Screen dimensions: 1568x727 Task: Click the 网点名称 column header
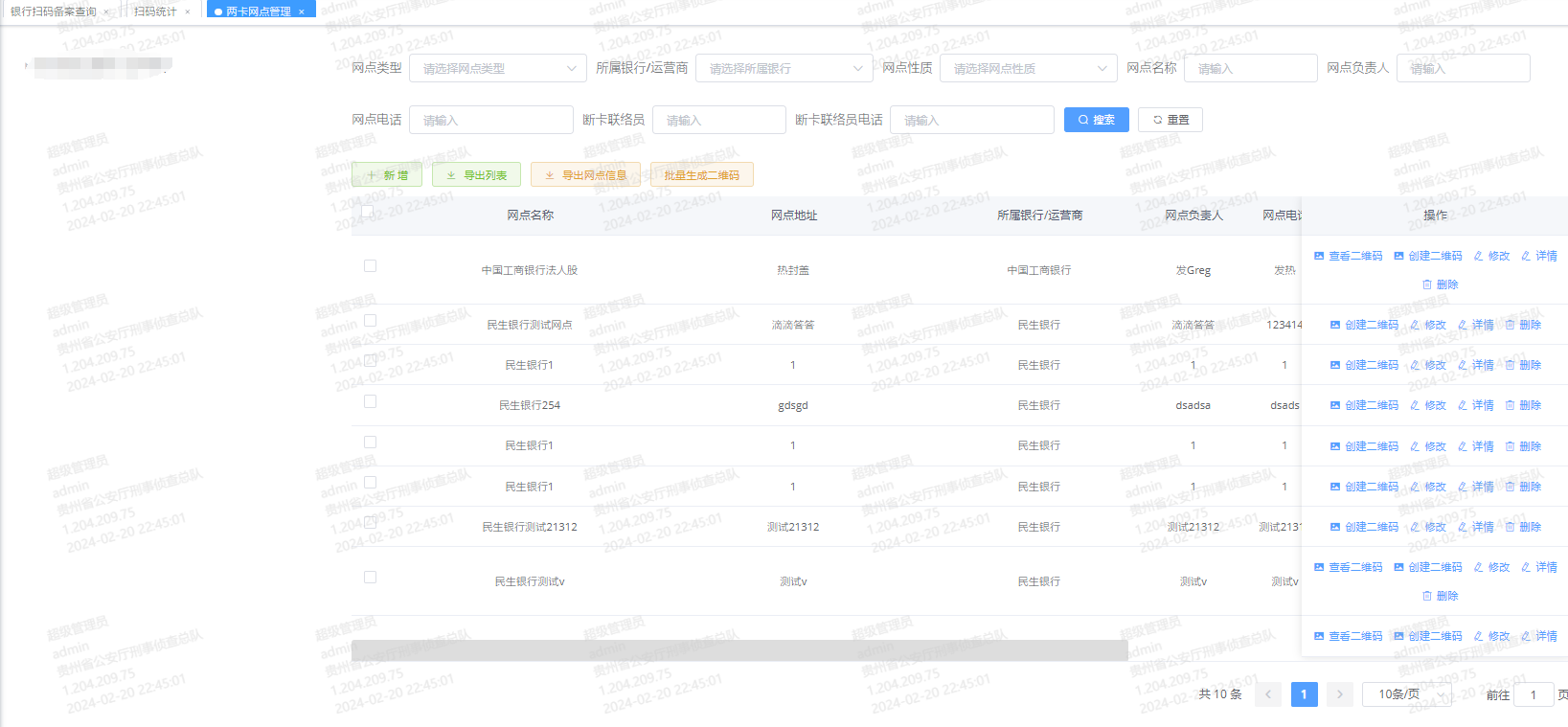coord(530,216)
